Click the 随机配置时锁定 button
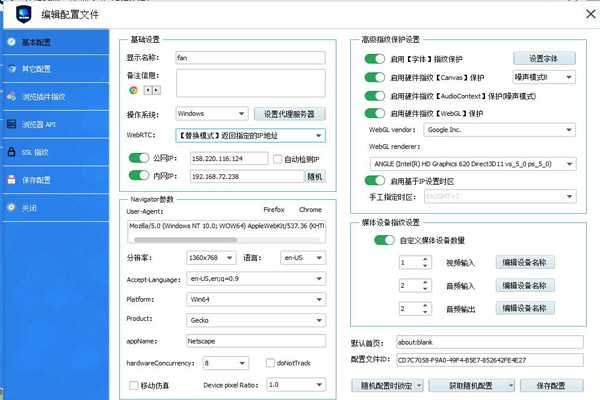The width and height of the screenshot is (600, 400). pyautogui.click(x=387, y=385)
